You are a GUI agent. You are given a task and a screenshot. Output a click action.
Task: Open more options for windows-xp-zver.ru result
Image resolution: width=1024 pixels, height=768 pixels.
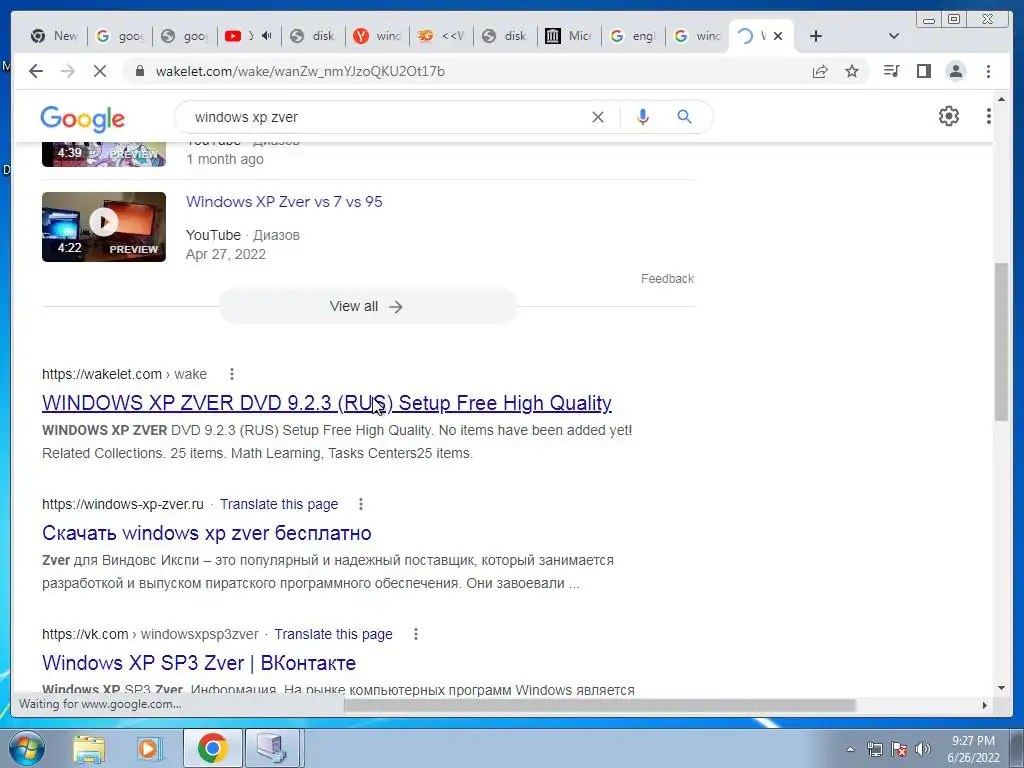(x=360, y=504)
